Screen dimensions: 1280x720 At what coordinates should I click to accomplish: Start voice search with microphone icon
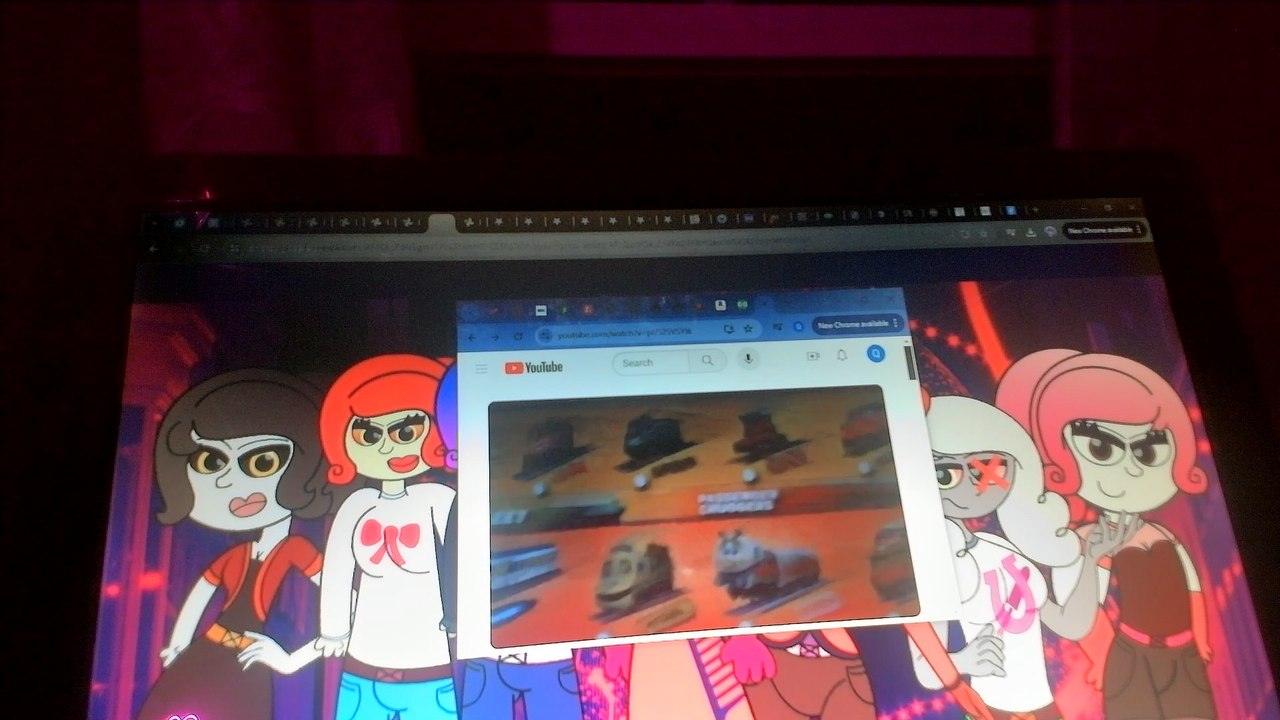pos(748,358)
